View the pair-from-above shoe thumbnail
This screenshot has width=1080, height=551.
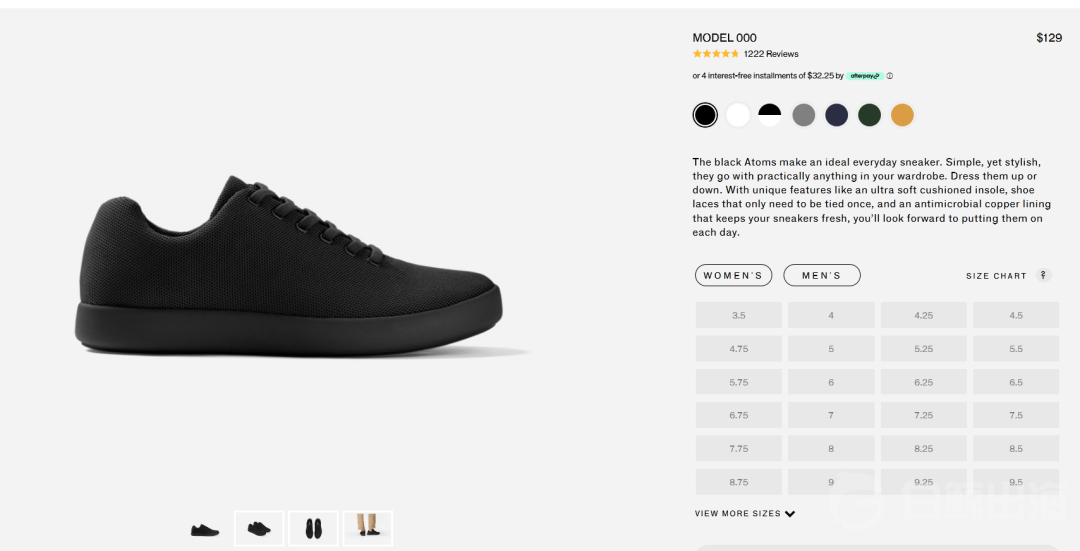tap(313, 528)
